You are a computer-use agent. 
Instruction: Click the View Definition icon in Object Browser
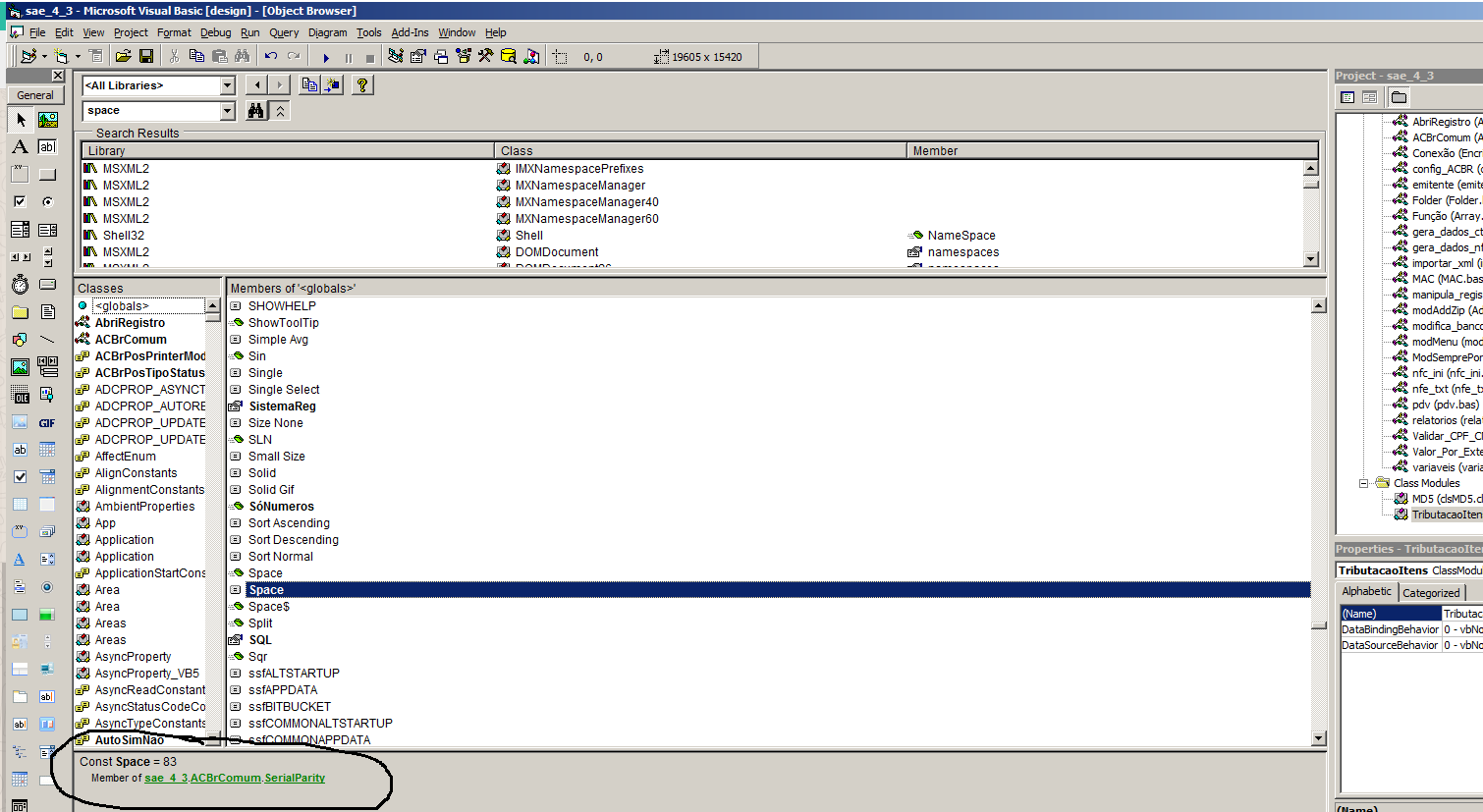(x=332, y=85)
